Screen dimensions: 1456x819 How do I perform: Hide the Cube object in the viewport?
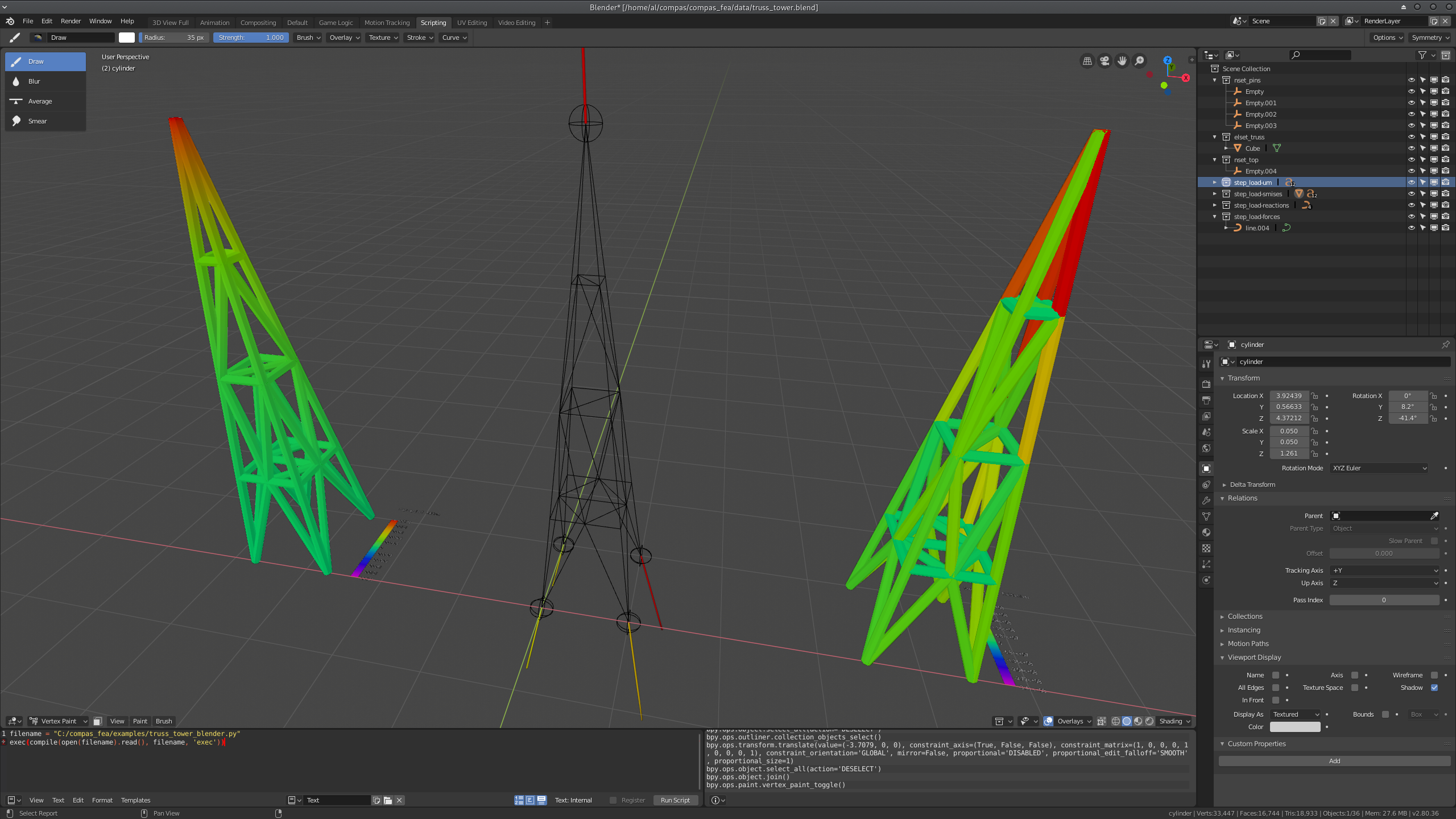[1411, 148]
